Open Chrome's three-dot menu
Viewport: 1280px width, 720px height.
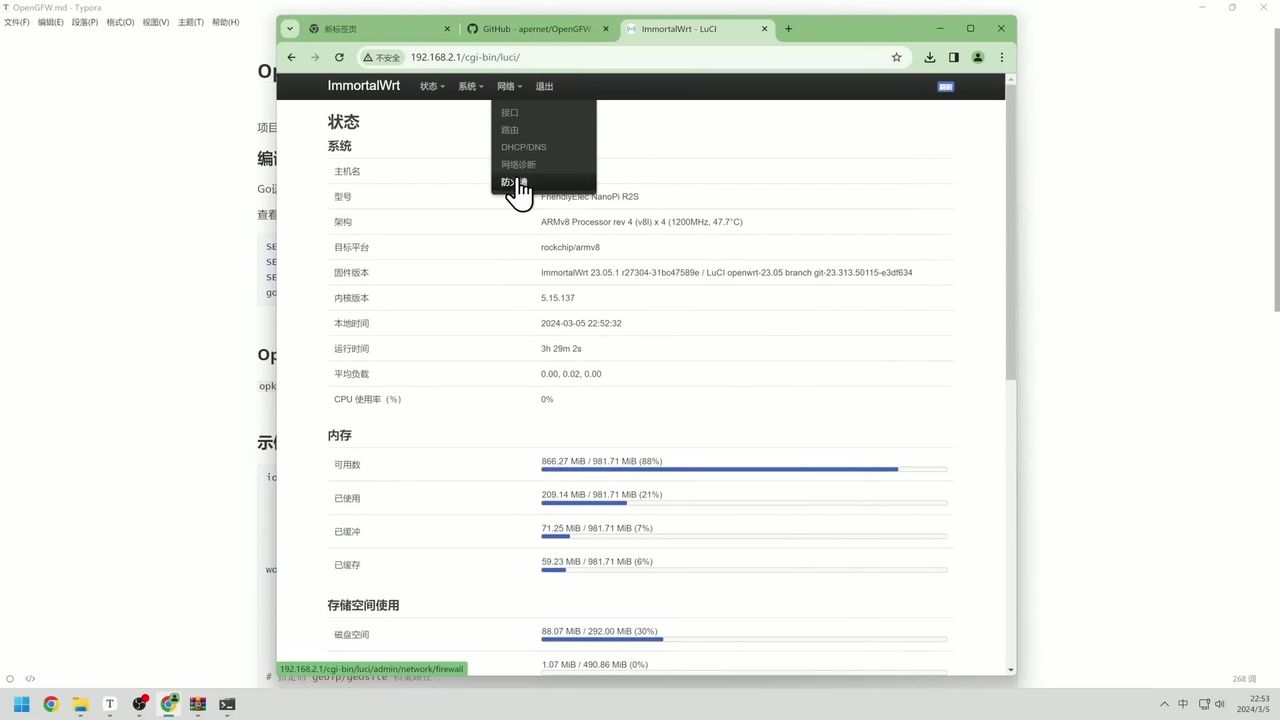[1001, 57]
